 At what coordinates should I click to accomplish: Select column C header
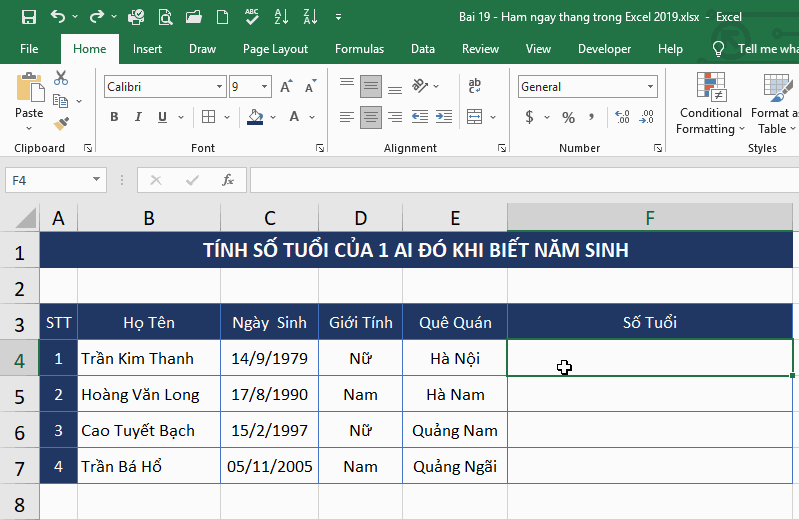[x=270, y=218]
